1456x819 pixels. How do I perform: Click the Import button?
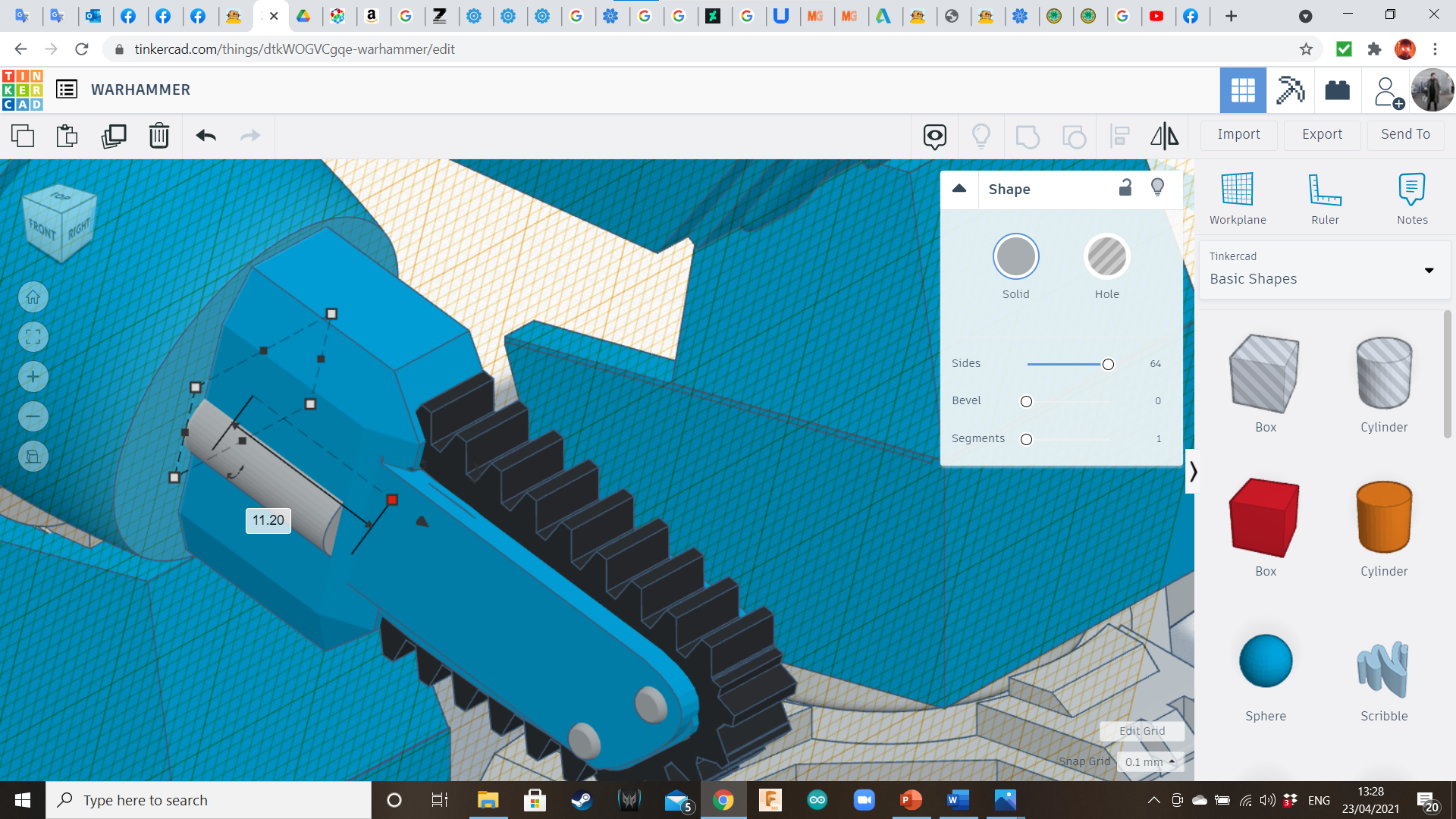[1238, 134]
